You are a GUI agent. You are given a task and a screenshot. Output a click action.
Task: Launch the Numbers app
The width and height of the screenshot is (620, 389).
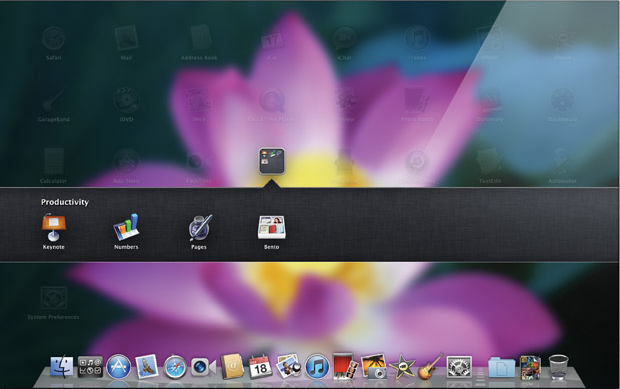click(x=126, y=227)
